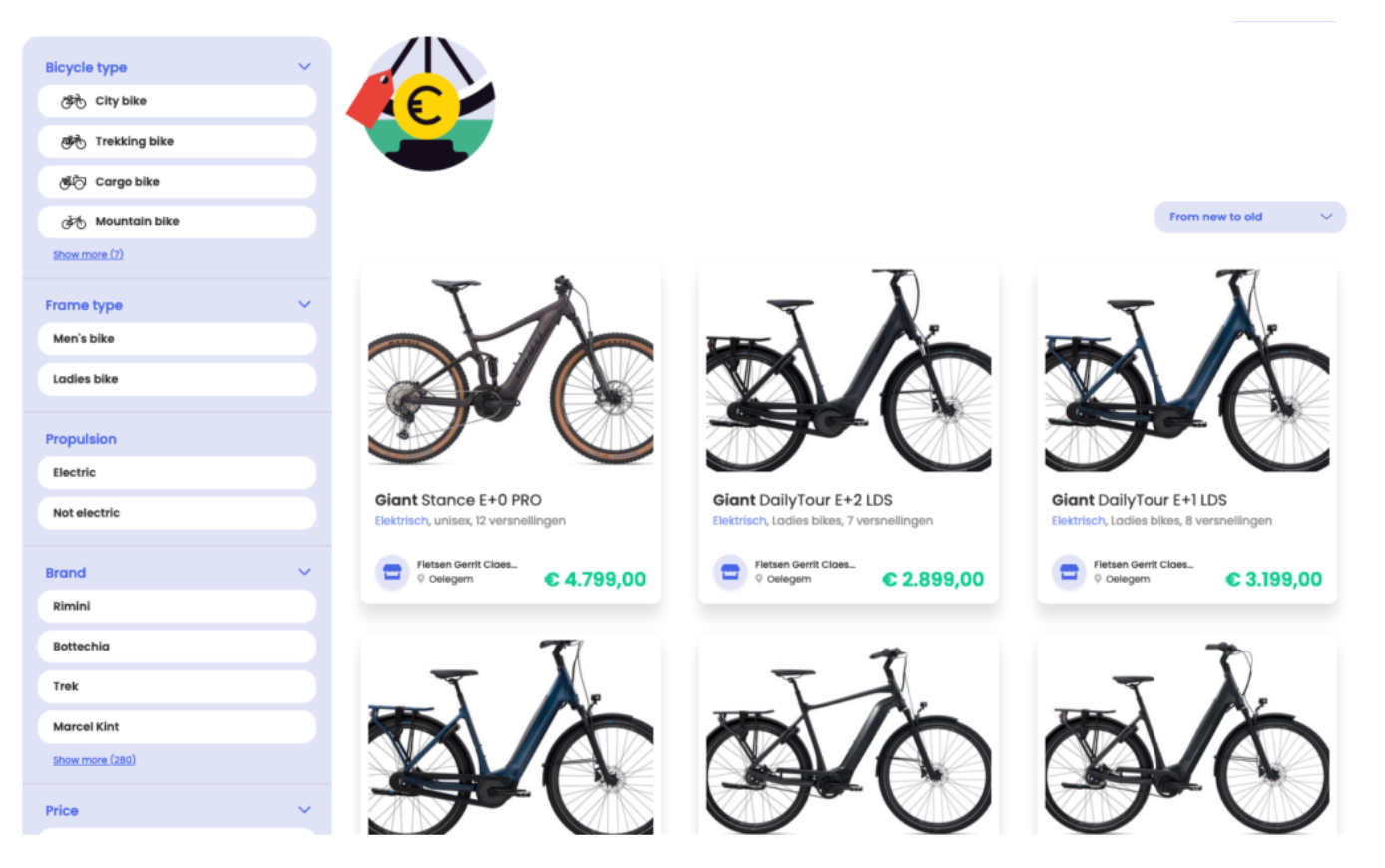This screenshot has height=868, width=1385.
Task: Show more (280) brands link
Action: tap(94, 760)
